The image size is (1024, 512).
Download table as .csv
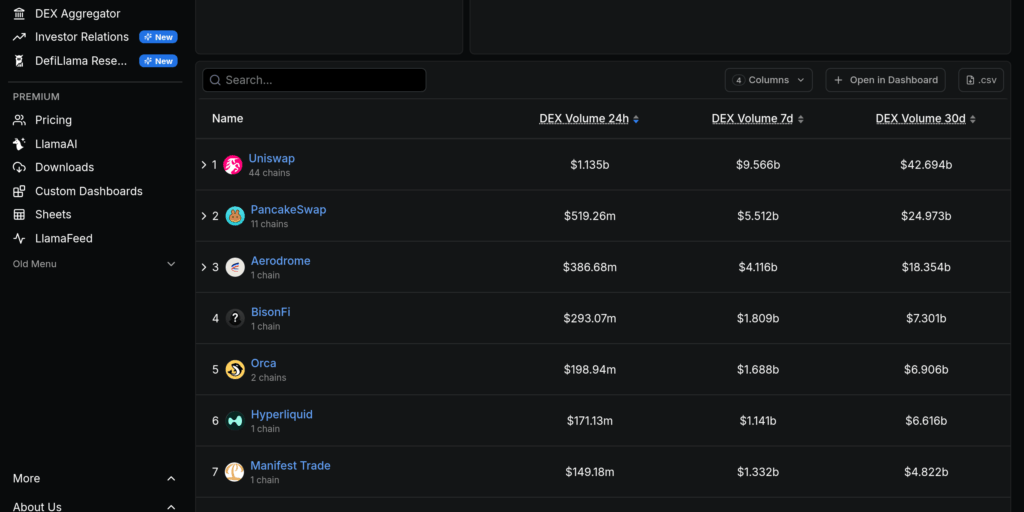tap(981, 80)
